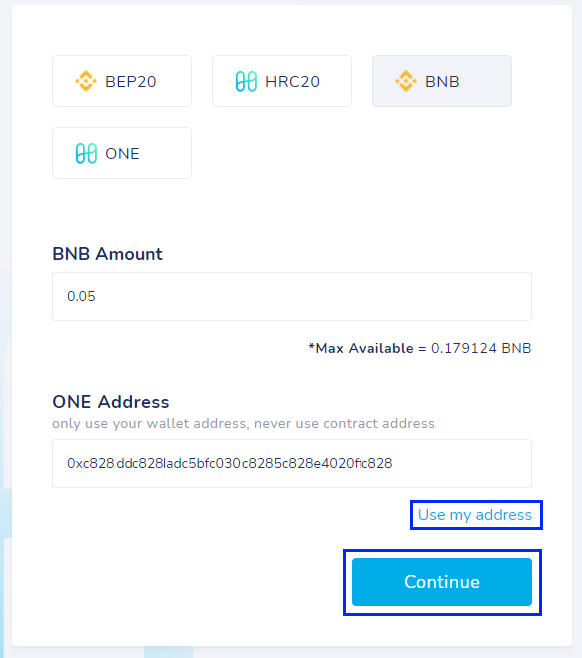582x658 pixels.
Task: Click the Continue button
Action: [x=442, y=582]
